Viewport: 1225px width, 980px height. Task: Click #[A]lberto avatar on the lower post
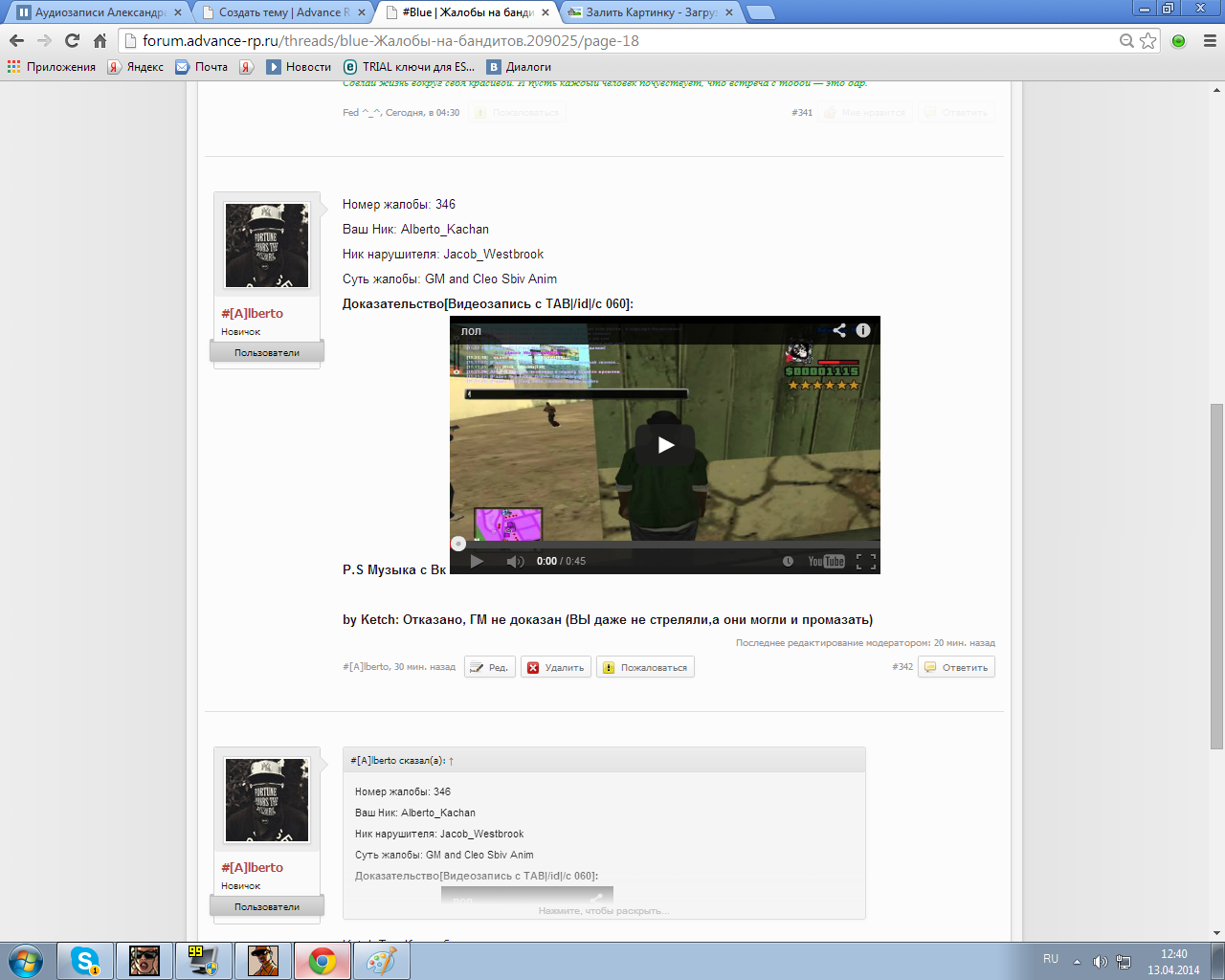(267, 800)
